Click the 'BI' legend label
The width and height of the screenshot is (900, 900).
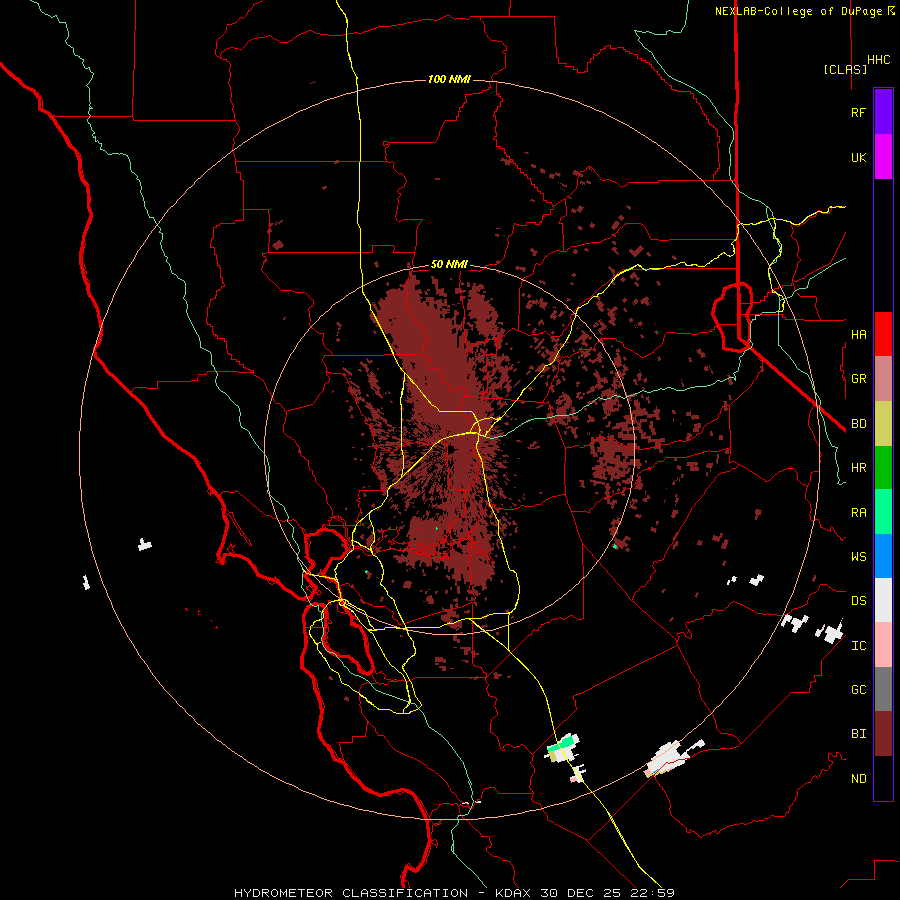[858, 734]
